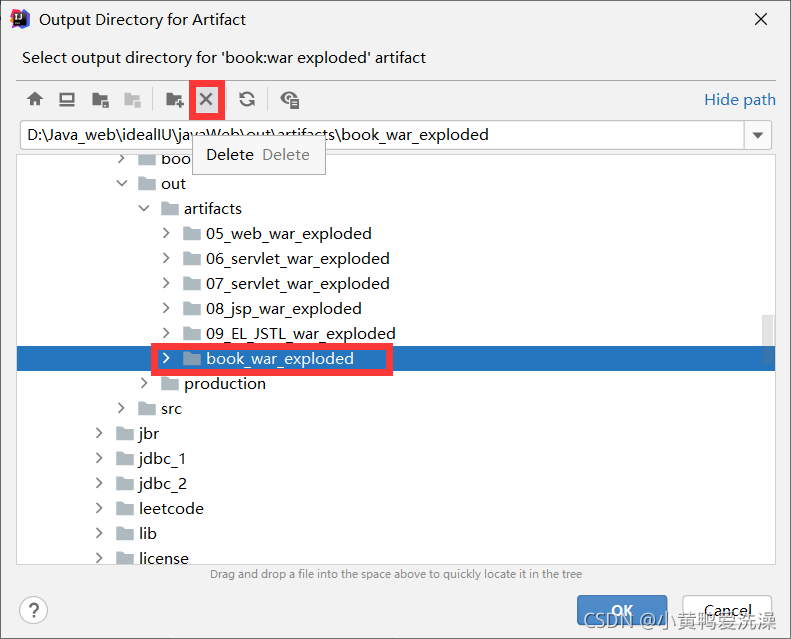
Task: Select the artifacts folder row
Action: coord(396,208)
